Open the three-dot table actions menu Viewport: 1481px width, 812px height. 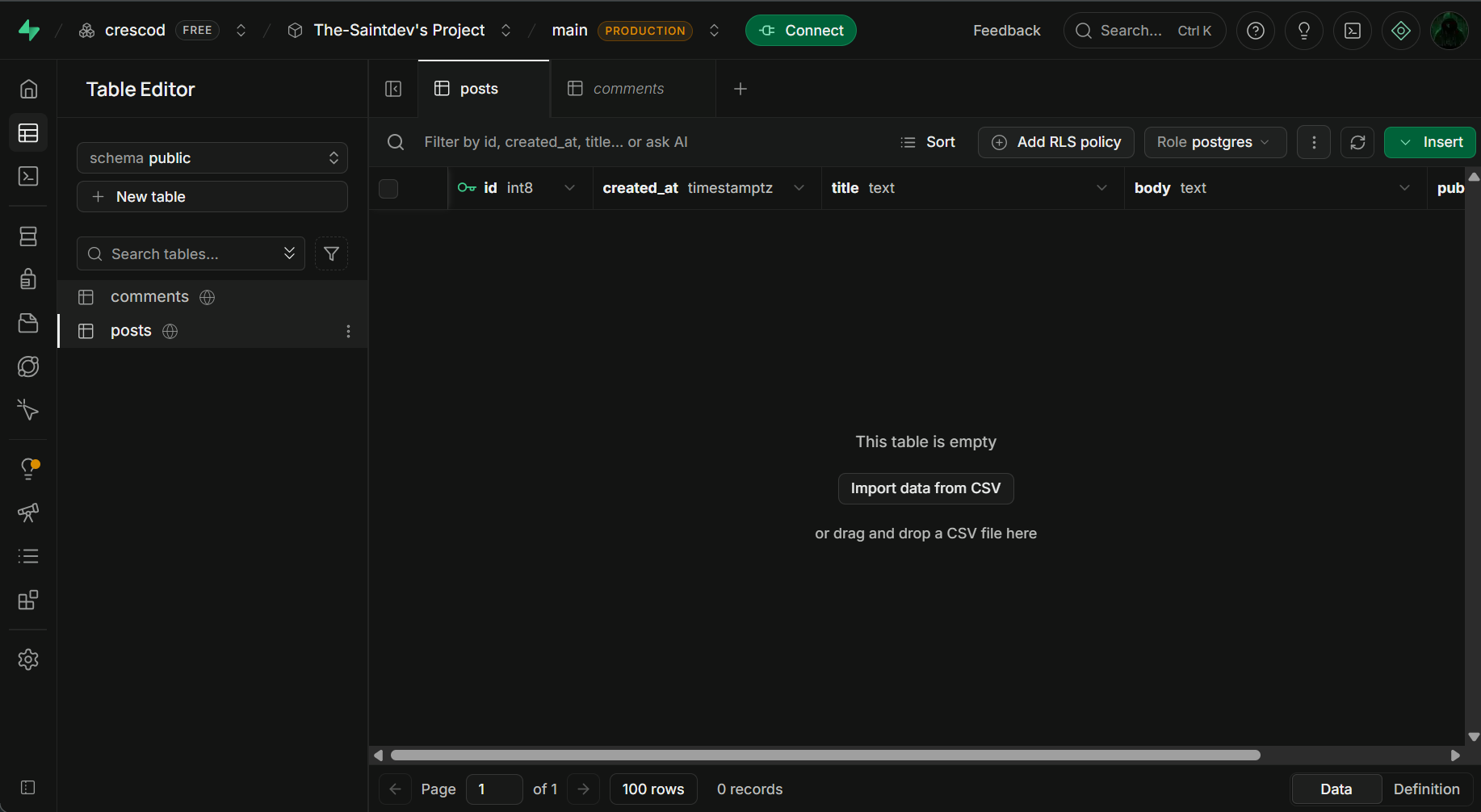(x=1314, y=142)
